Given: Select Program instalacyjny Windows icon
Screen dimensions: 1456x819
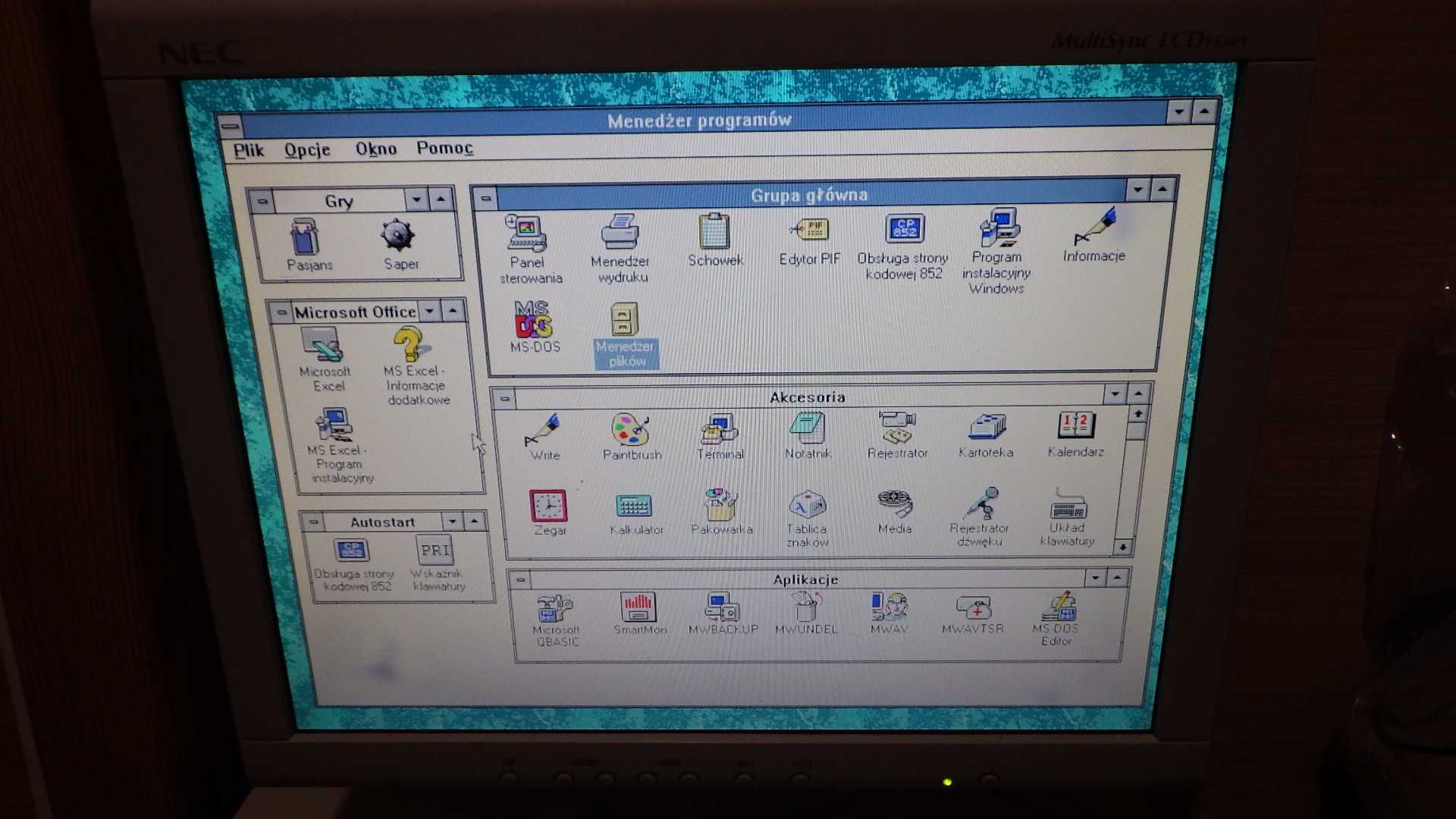Looking at the screenshot, I should point(999,227).
